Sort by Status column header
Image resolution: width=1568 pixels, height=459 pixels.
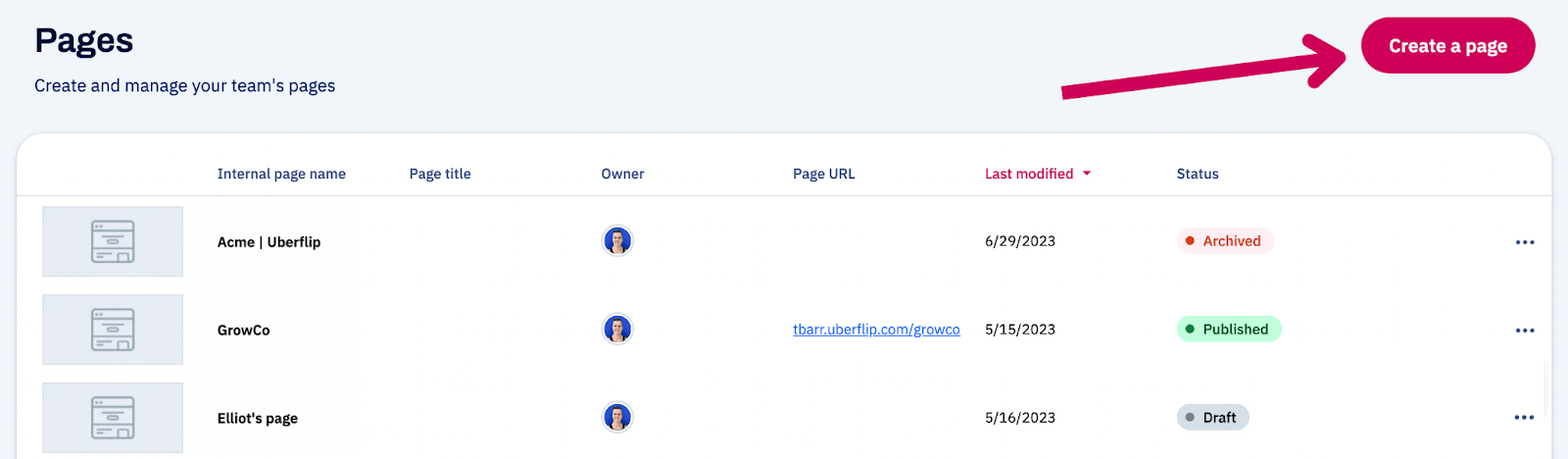click(1198, 174)
